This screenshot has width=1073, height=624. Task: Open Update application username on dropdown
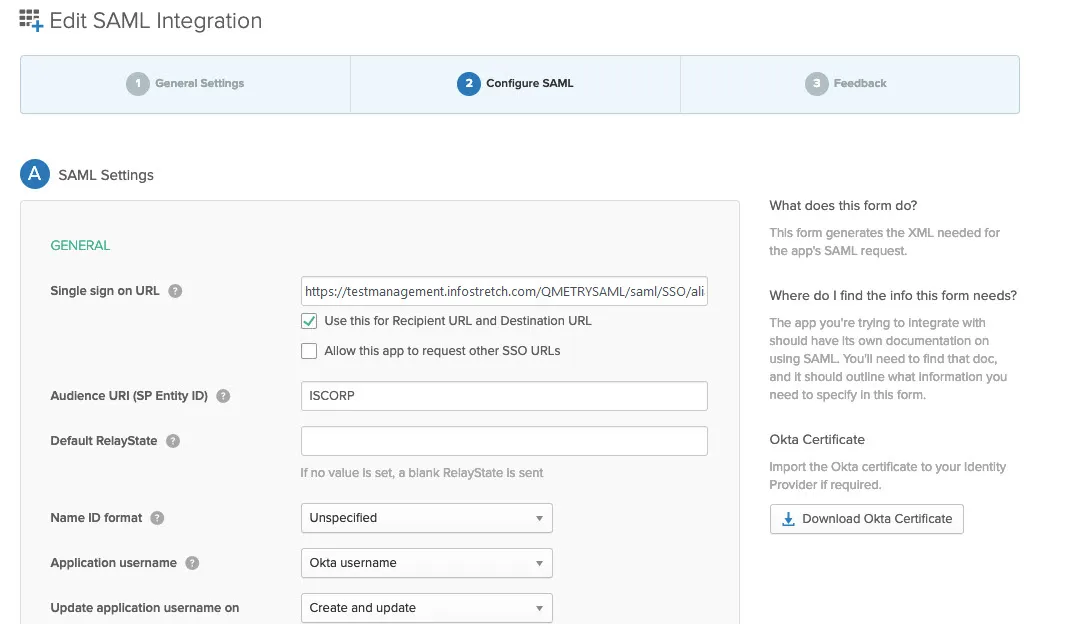426,608
